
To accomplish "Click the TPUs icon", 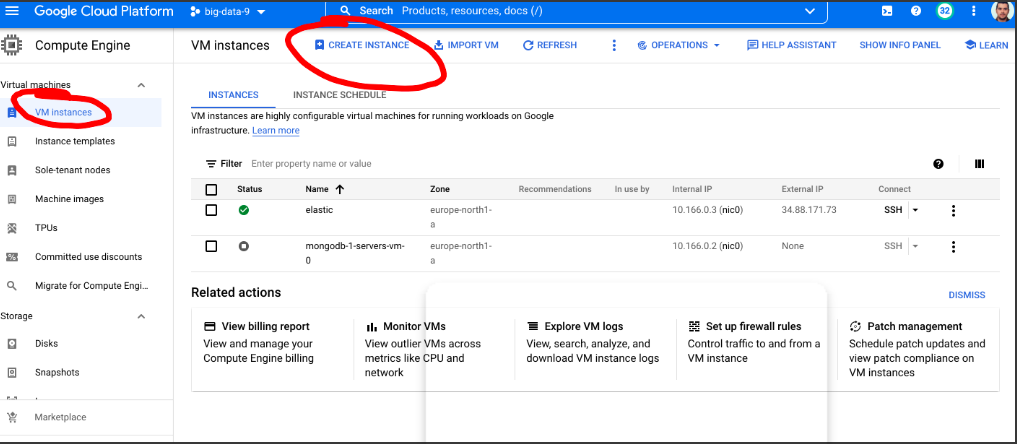I will 12,228.
